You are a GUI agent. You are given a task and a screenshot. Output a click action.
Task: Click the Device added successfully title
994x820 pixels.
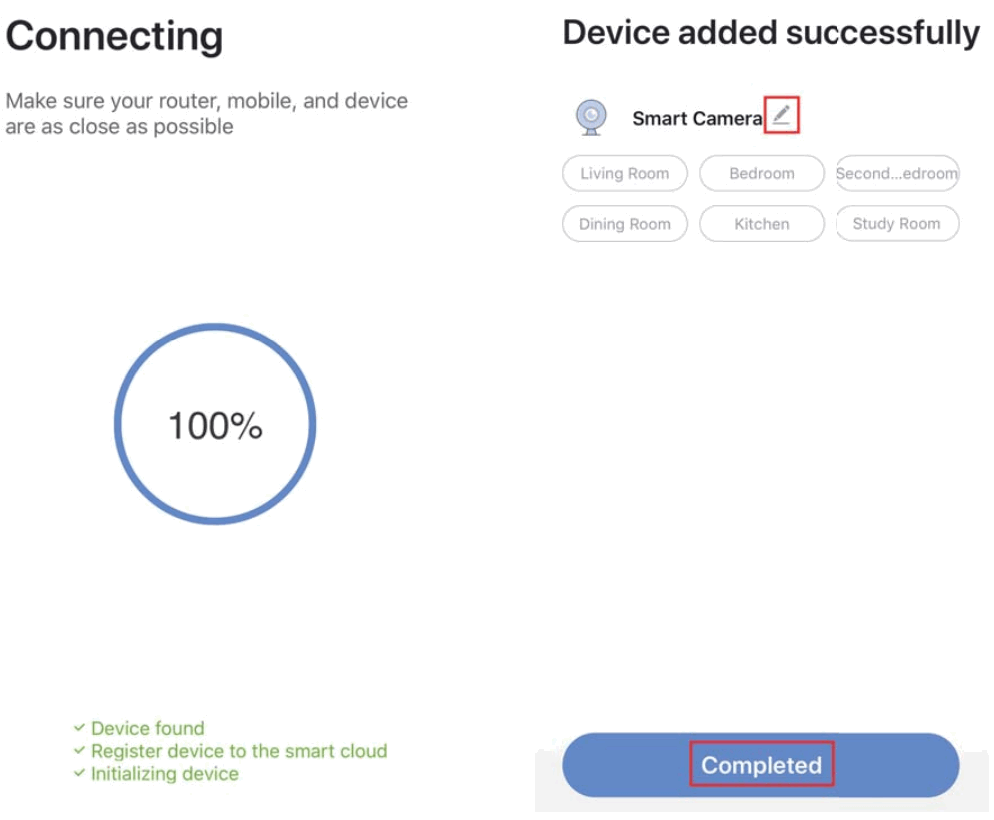770,33
